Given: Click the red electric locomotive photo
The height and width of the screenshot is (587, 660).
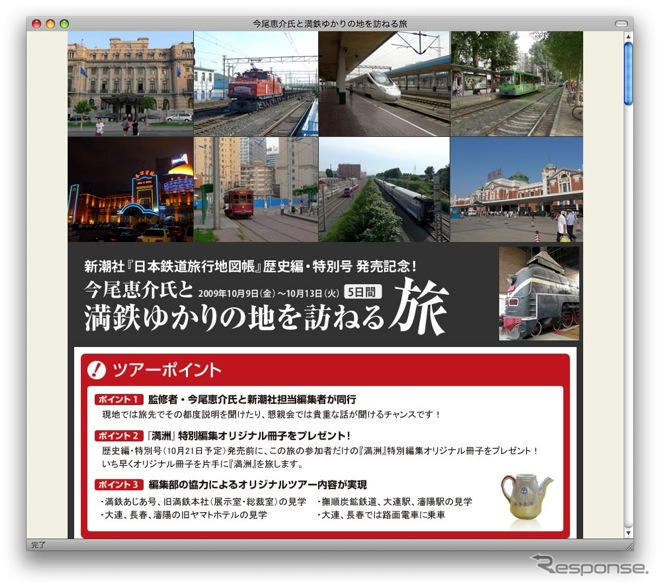Looking at the screenshot, I should pos(255,84).
